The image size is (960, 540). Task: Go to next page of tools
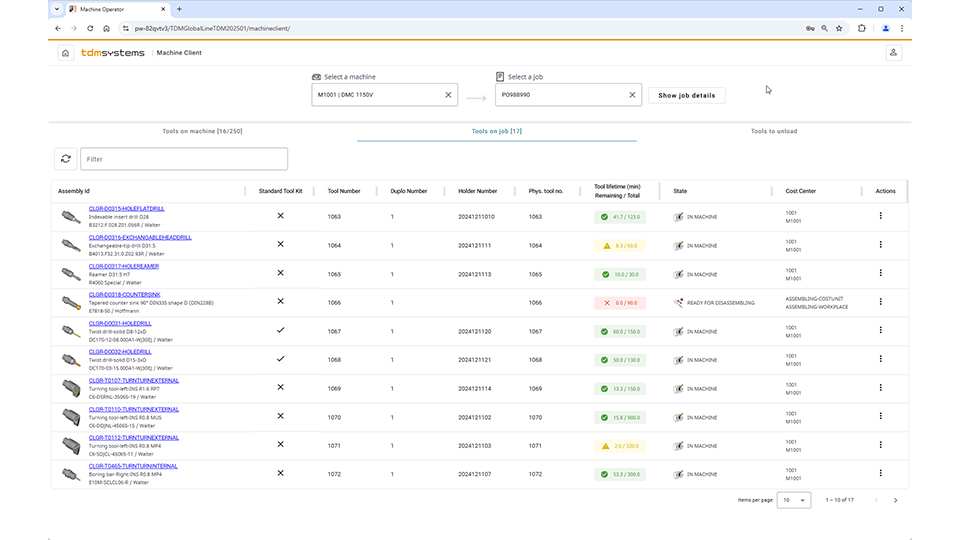(x=895, y=500)
